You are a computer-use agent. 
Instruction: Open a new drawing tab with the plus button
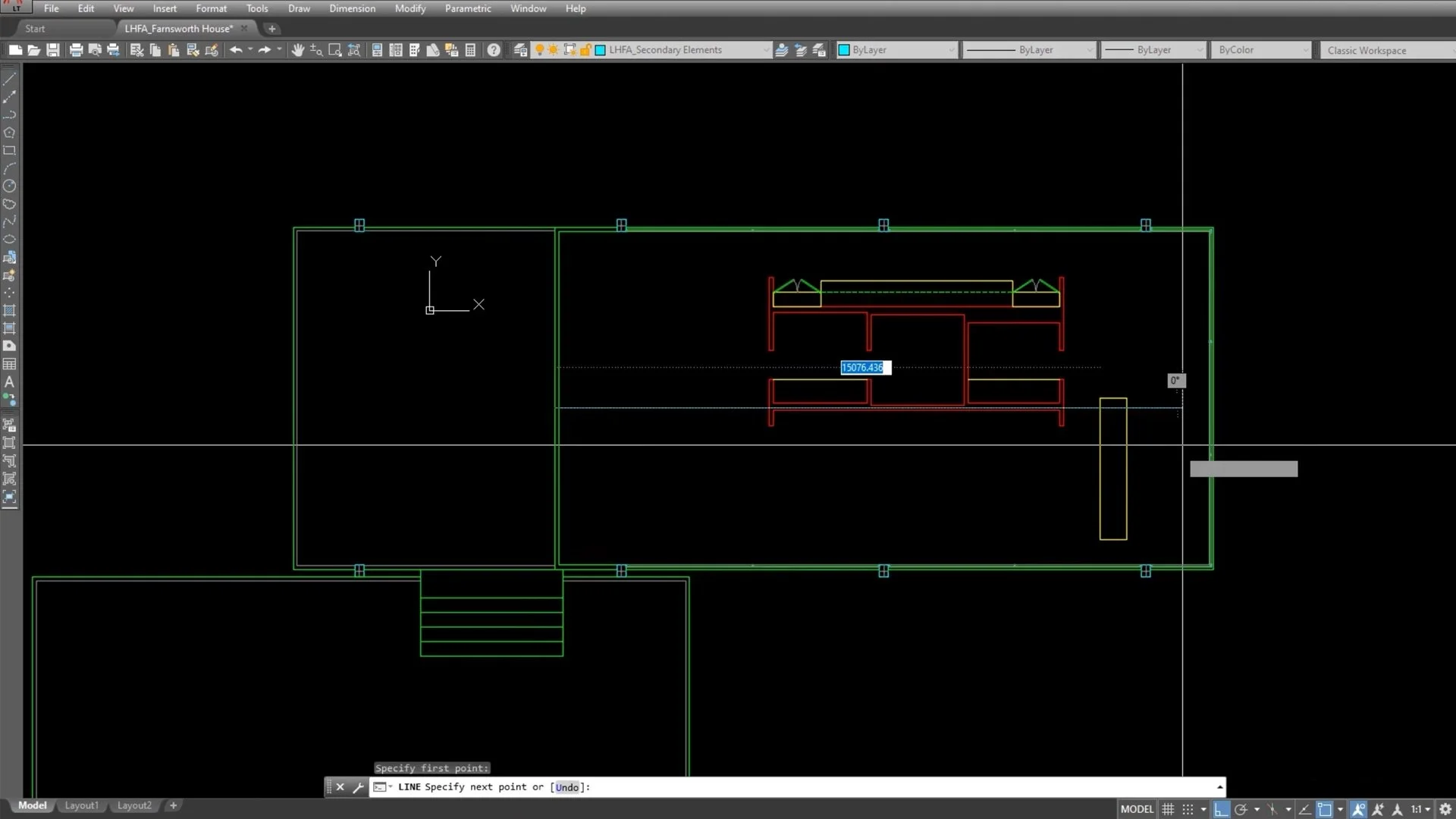click(x=271, y=29)
